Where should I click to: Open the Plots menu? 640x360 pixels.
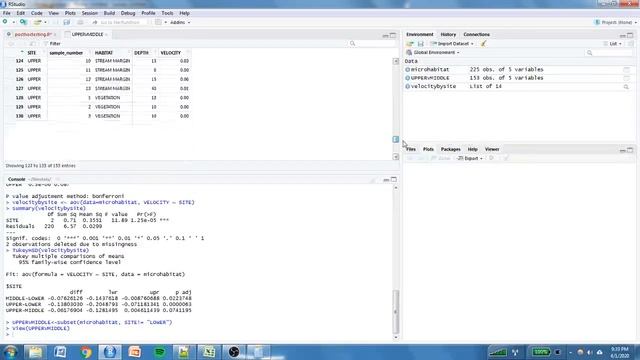70,13
